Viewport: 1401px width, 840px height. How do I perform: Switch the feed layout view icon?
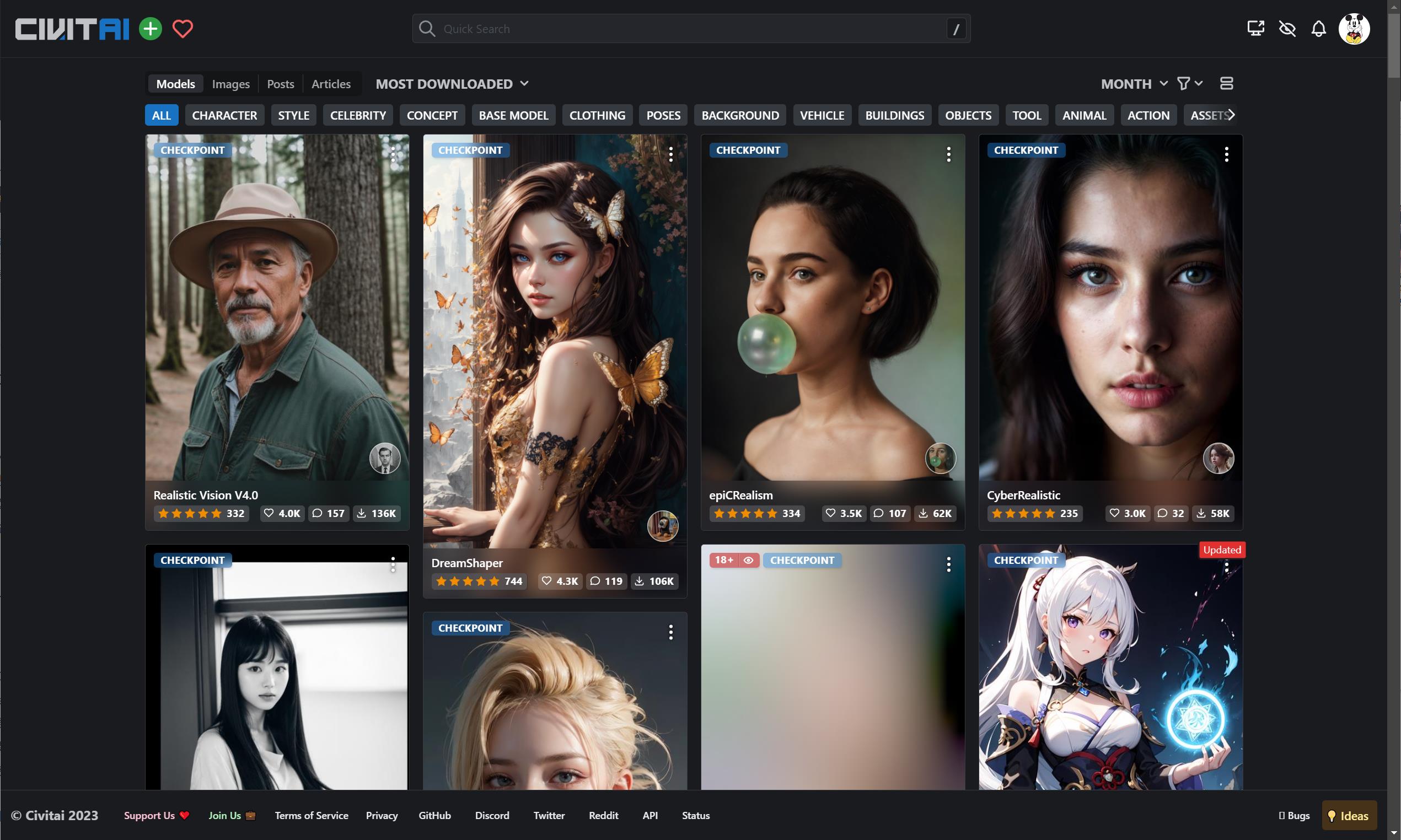point(1227,84)
